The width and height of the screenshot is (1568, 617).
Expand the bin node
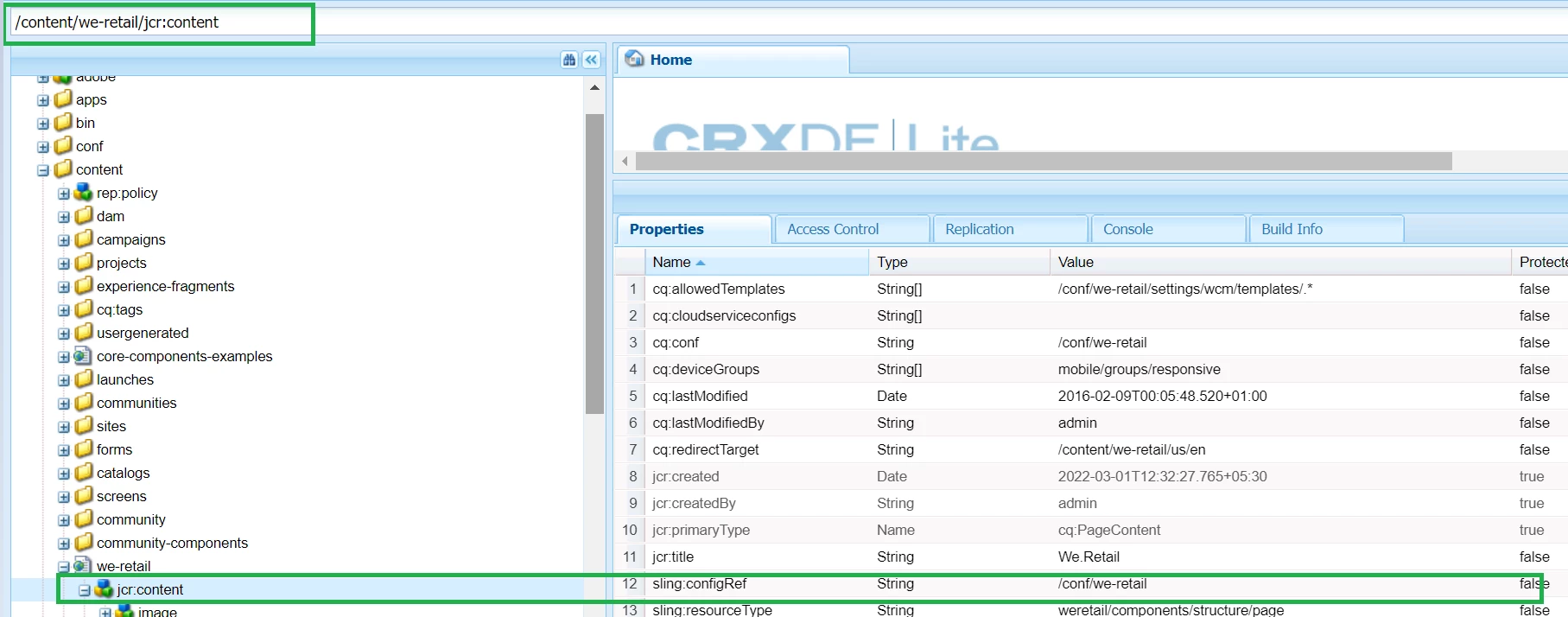pyautogui.click(x=43, y=124)
